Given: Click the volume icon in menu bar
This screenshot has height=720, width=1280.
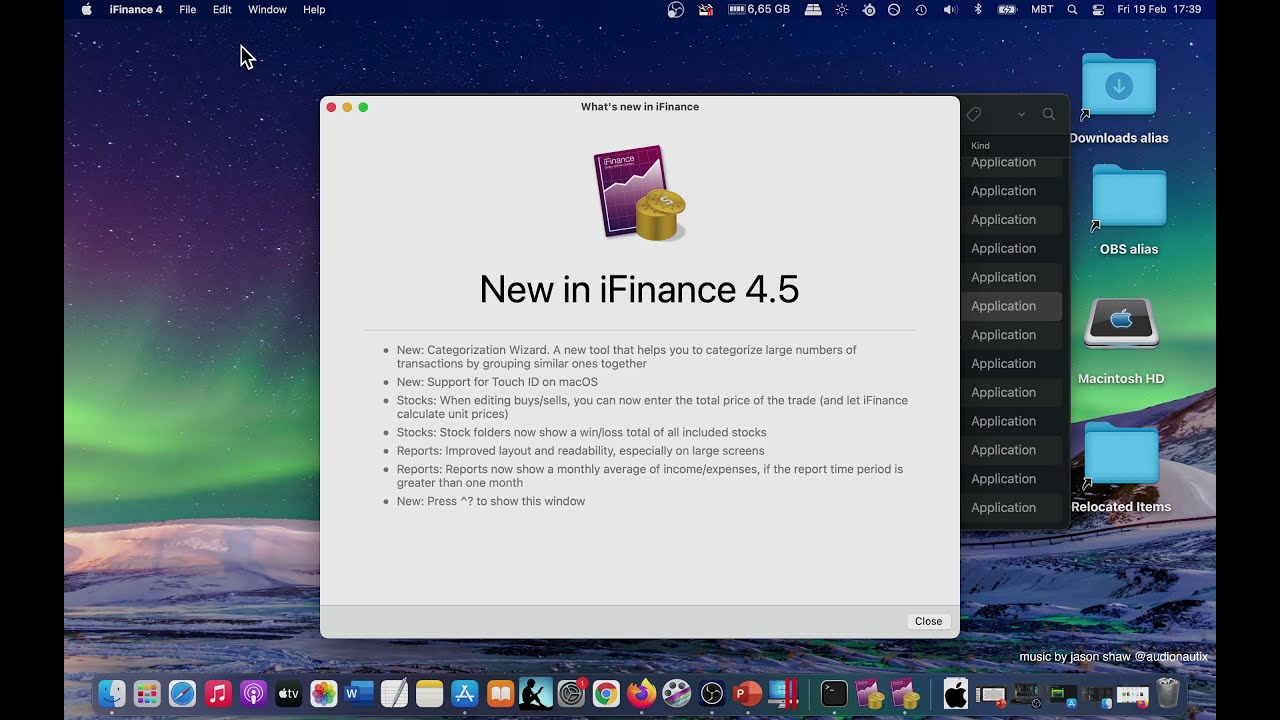Looking at the screenshot, I should click(950, 9).
